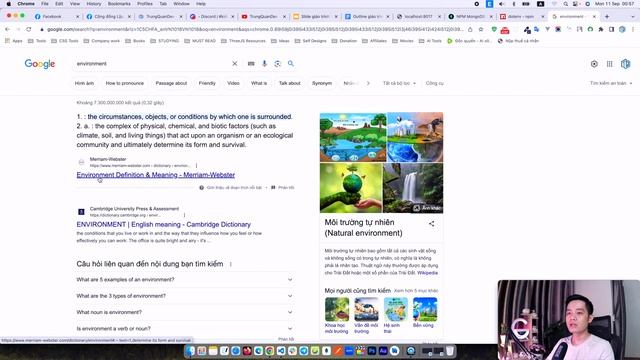Open the 'AI Tools' bookmarks folder

pyautogui.click(x=431, y=41)
